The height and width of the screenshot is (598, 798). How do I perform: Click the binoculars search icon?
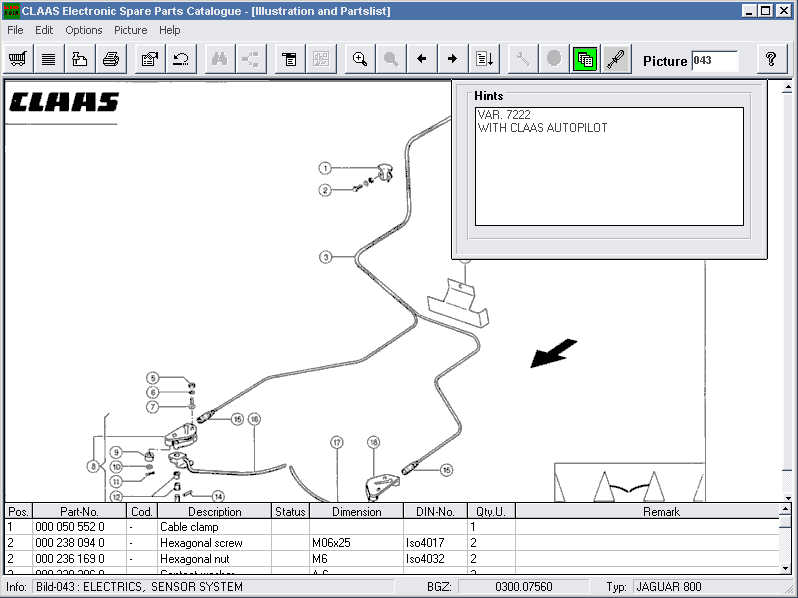point(219,59)
